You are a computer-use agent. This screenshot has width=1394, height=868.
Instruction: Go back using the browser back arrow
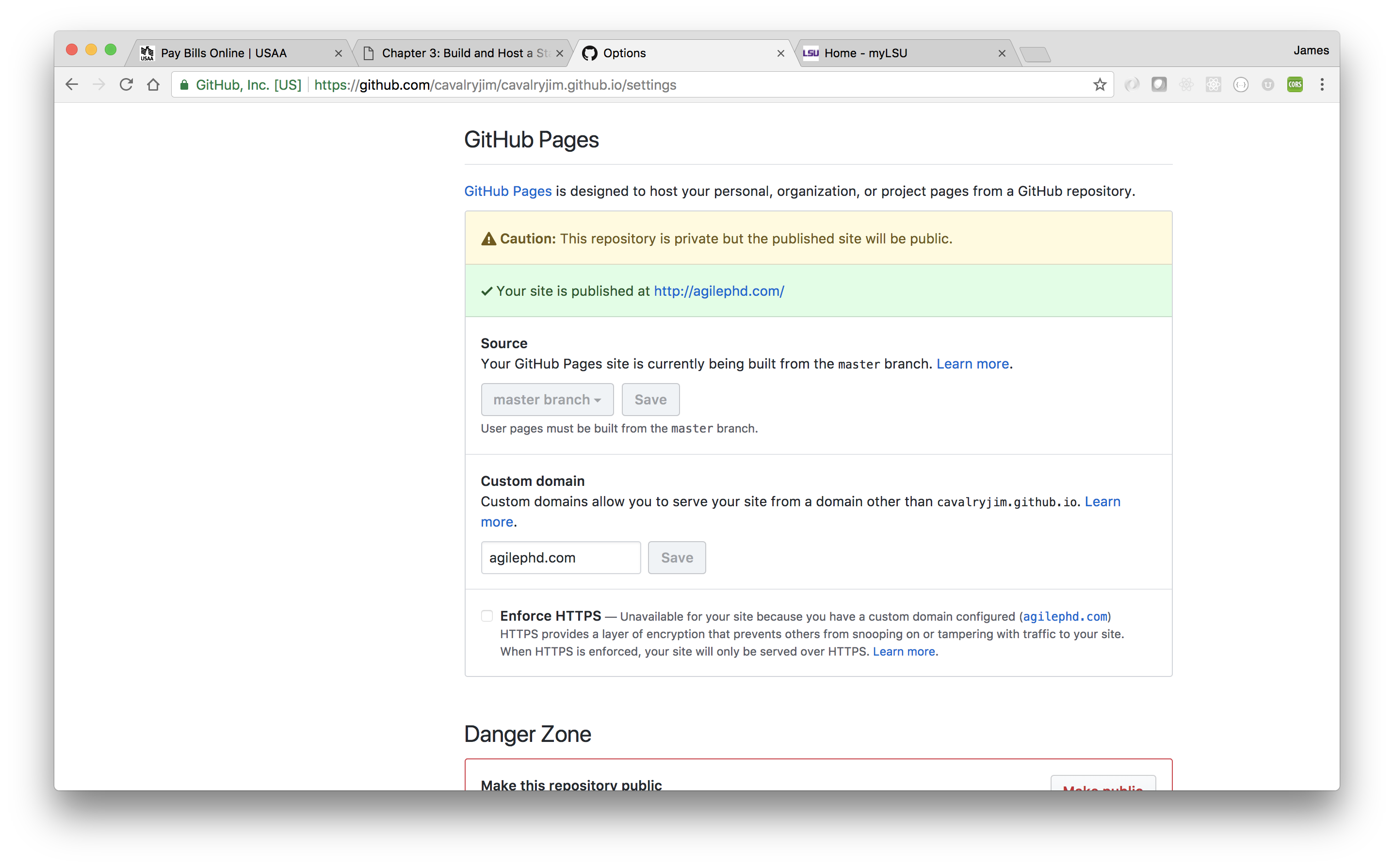pos(72,85)
